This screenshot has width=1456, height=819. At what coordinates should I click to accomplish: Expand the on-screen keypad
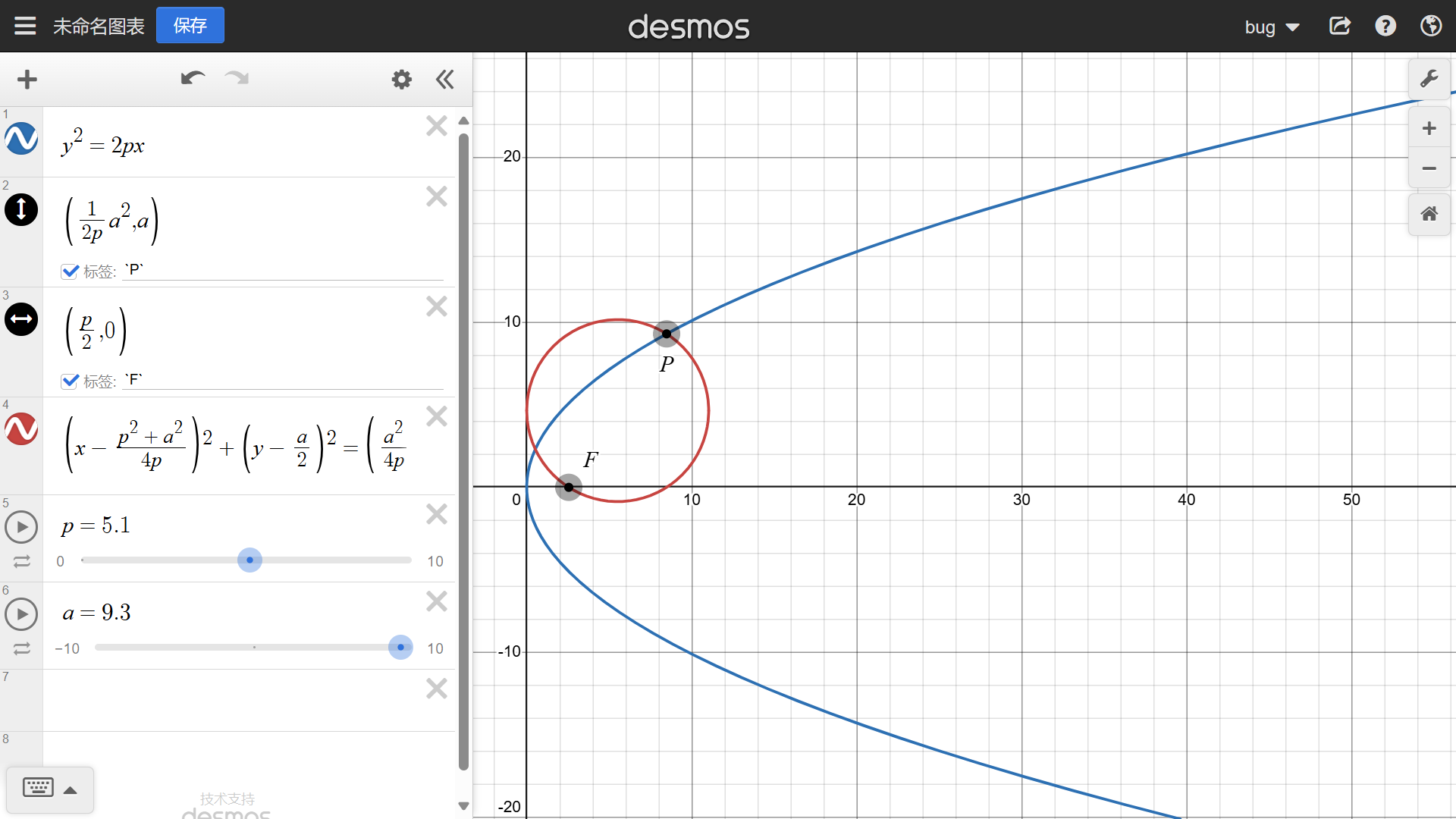click(49, 789)
